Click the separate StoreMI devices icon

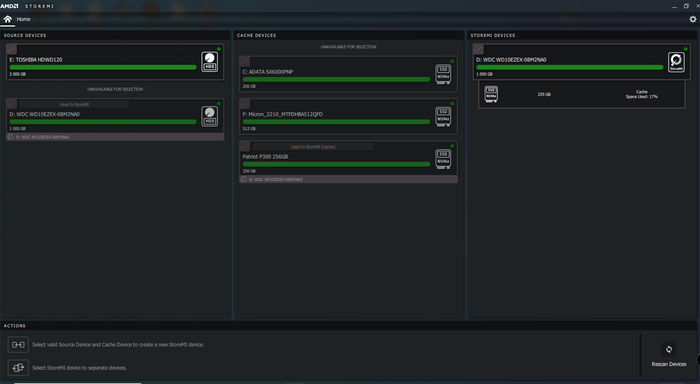click(18, 367)
